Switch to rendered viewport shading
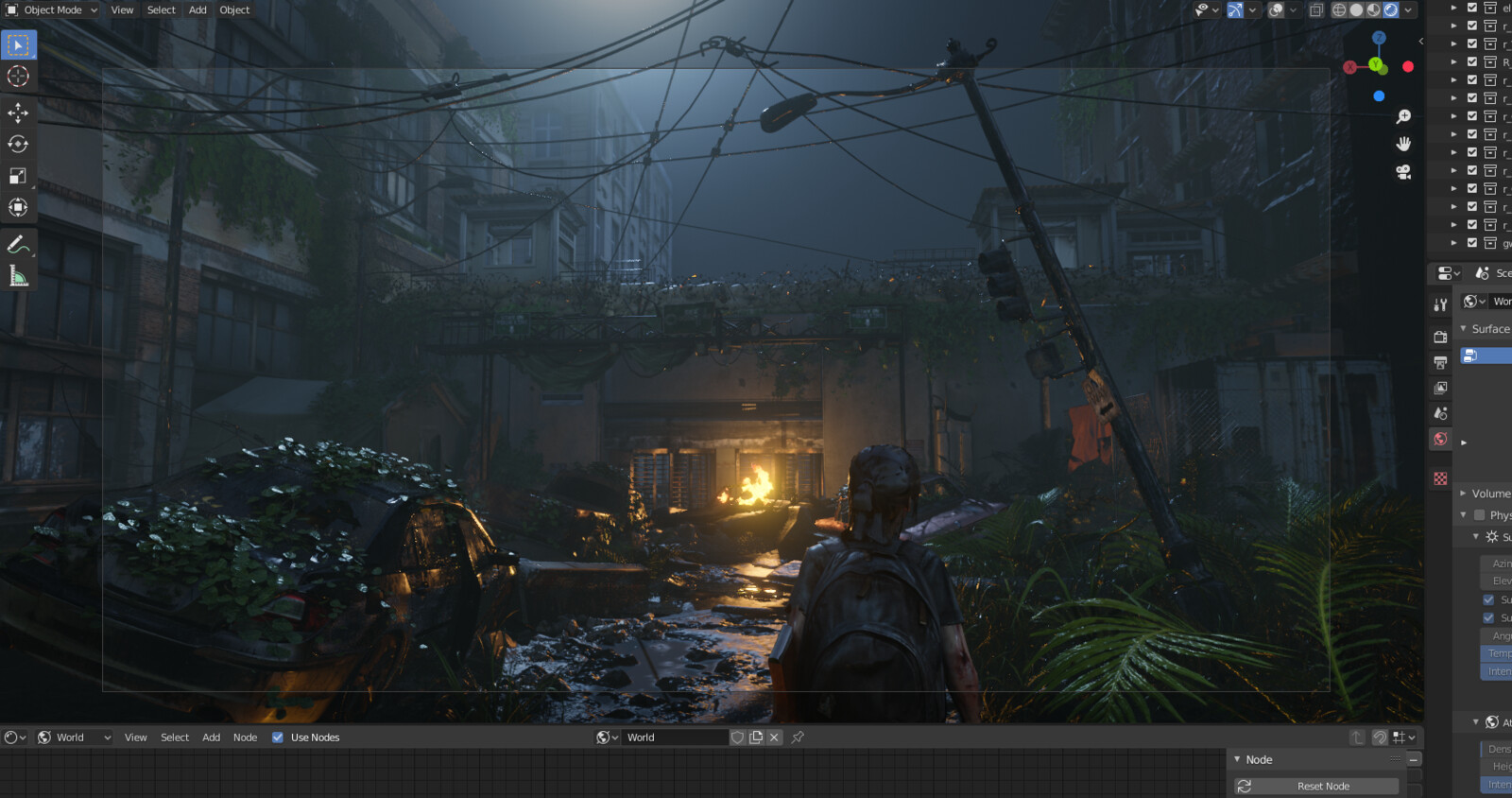 [x=1391, y=10]
